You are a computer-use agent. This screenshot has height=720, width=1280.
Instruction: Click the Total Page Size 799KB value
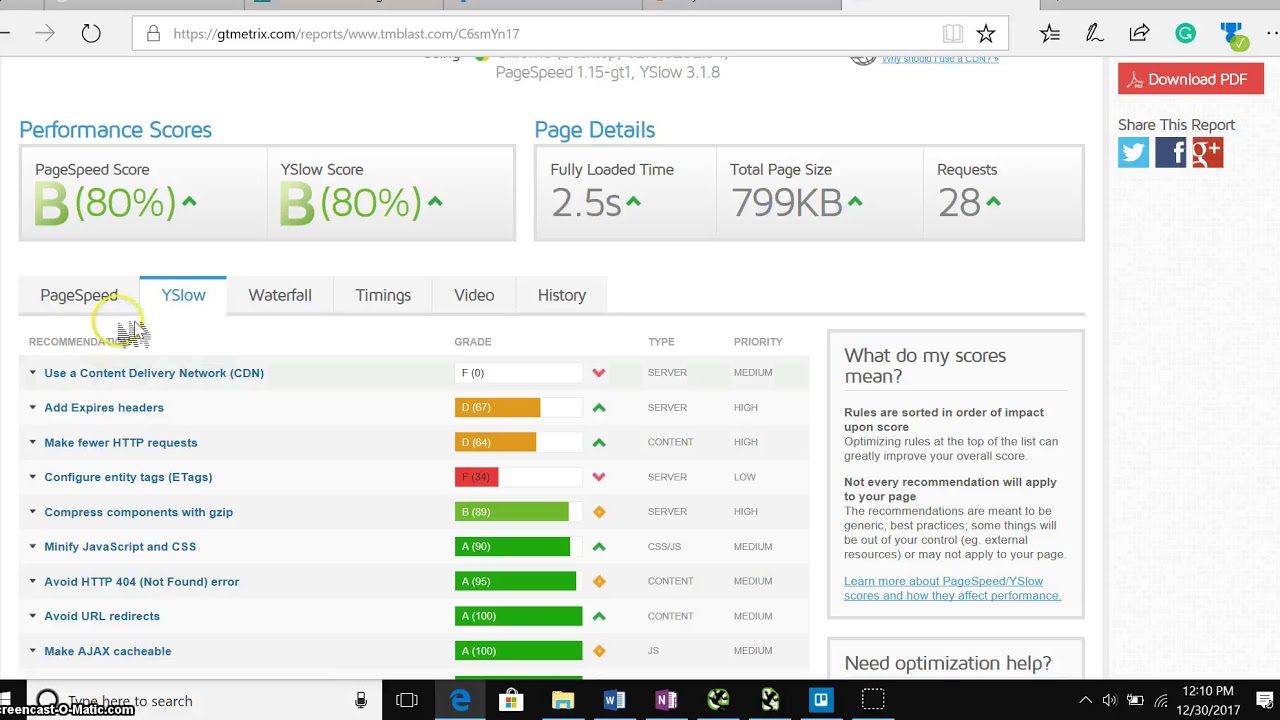pyautogui.click(x=796, y=203)
